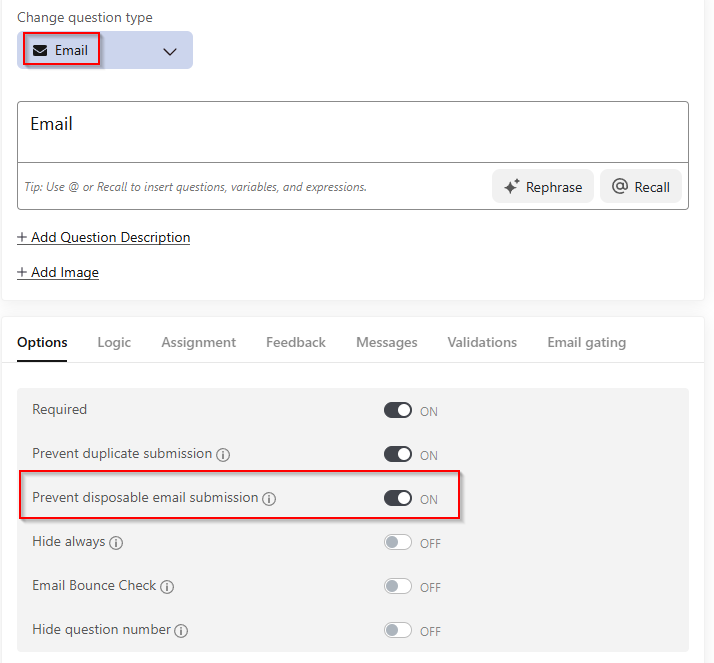Screen dimensions: 714x663
Task: Click info icon next to Hide question number
Action: click(x=181, y=631)
